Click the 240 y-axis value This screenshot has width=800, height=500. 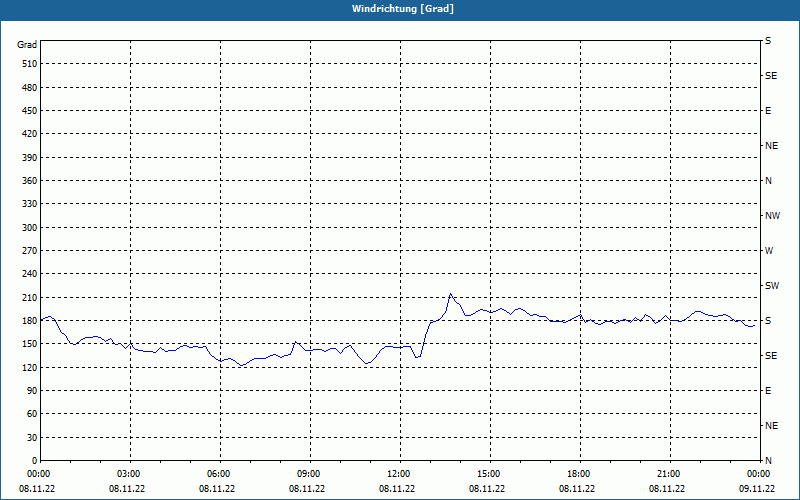tap(30, 274)
